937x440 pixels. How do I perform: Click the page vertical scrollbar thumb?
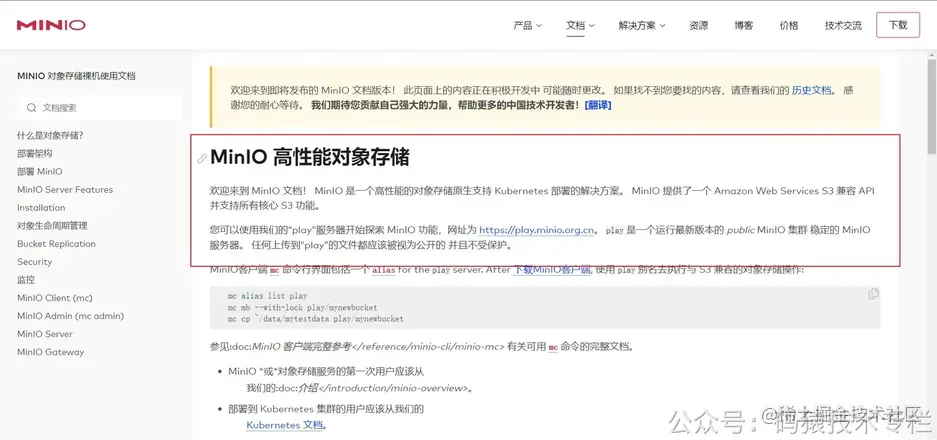[932, 108]
